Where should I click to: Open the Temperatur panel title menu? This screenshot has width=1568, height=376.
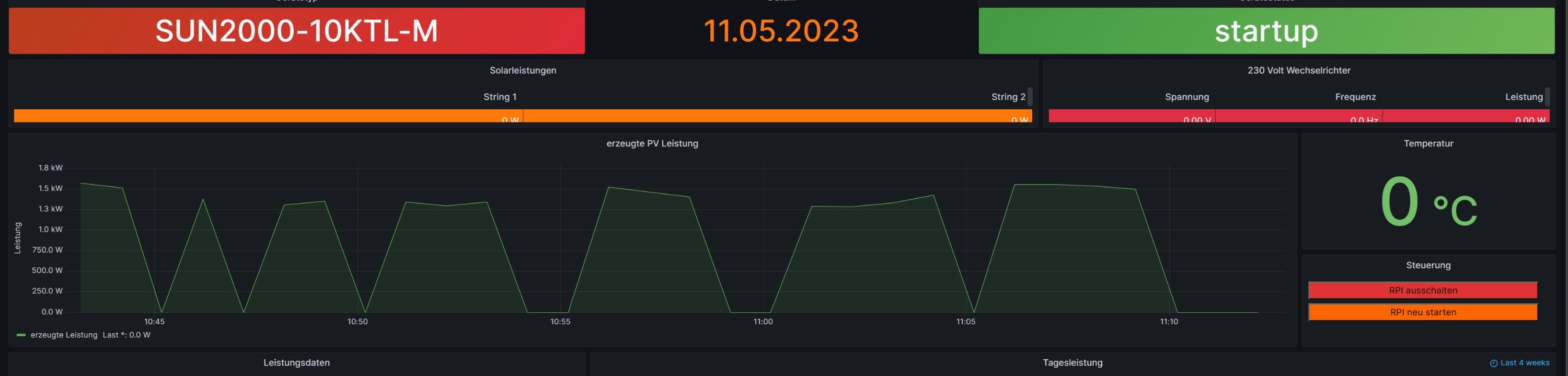(1428, 144)
